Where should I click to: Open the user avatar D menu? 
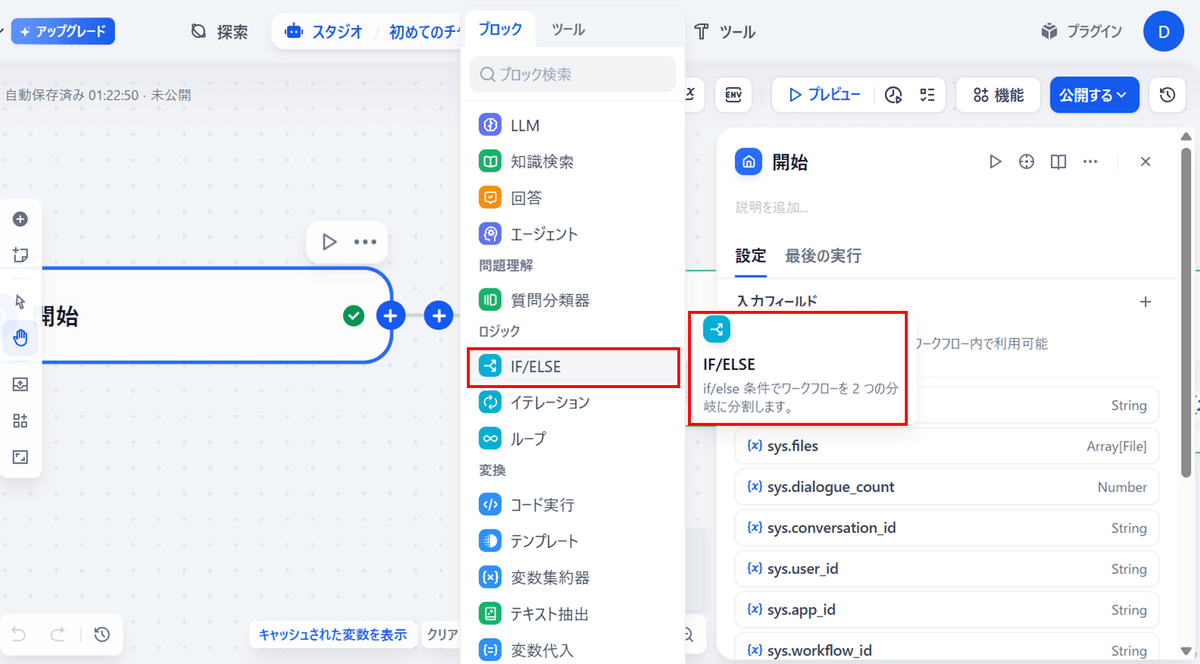click(1163, 31)
